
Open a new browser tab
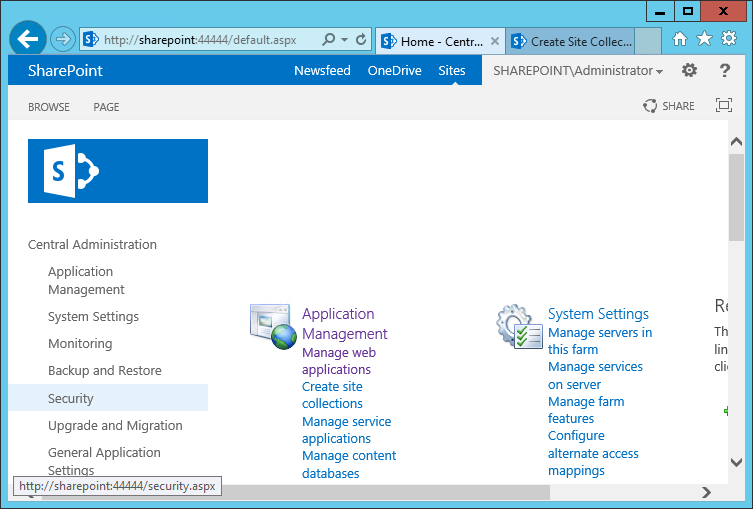coord(648,41)
